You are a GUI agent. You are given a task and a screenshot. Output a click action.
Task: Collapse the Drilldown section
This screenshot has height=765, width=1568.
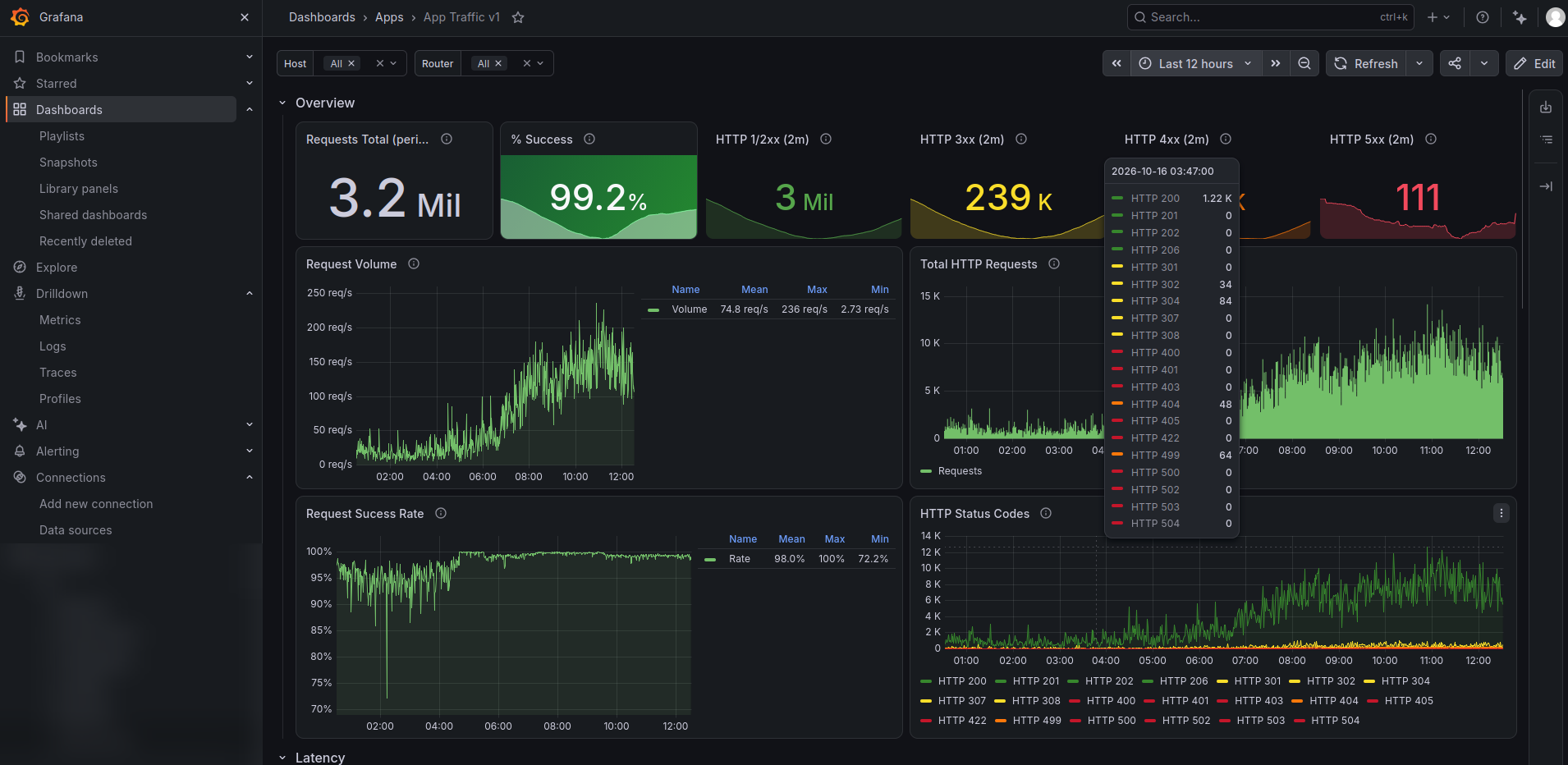click(x=250, y=293)
